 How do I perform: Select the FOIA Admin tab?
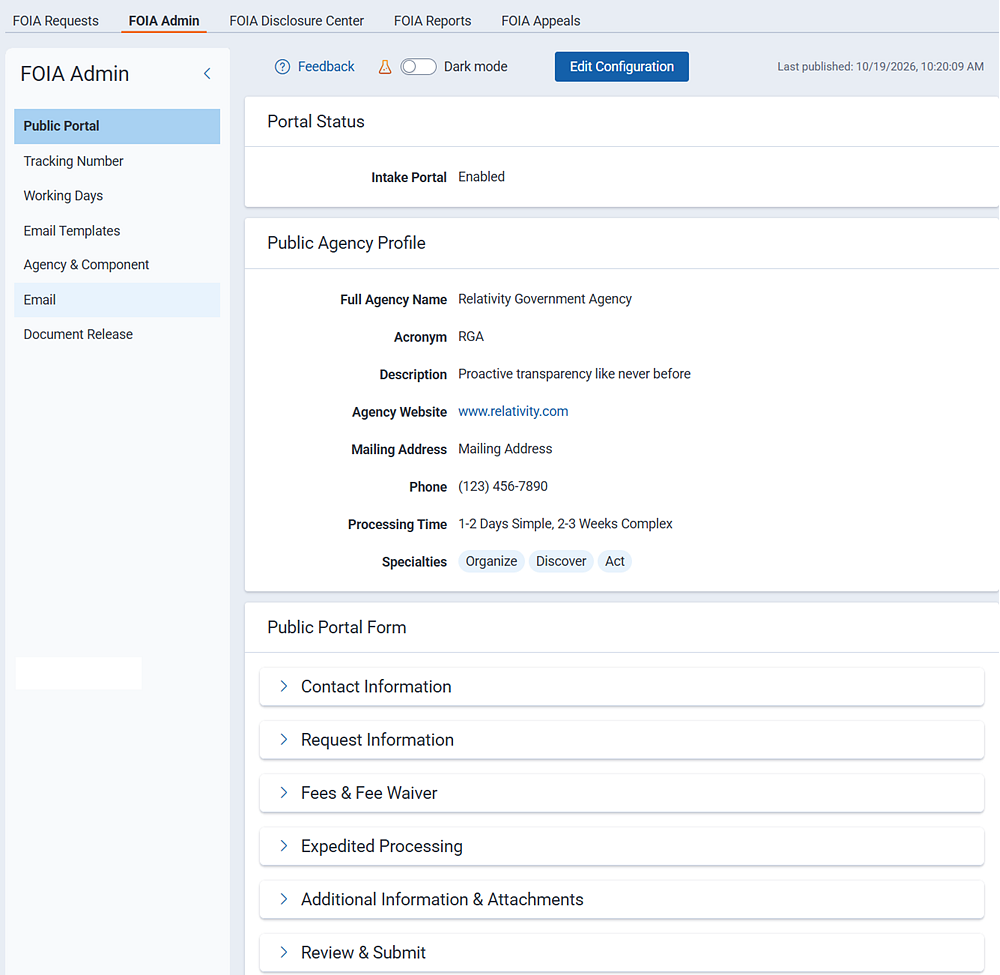click(x=164, y=21)
